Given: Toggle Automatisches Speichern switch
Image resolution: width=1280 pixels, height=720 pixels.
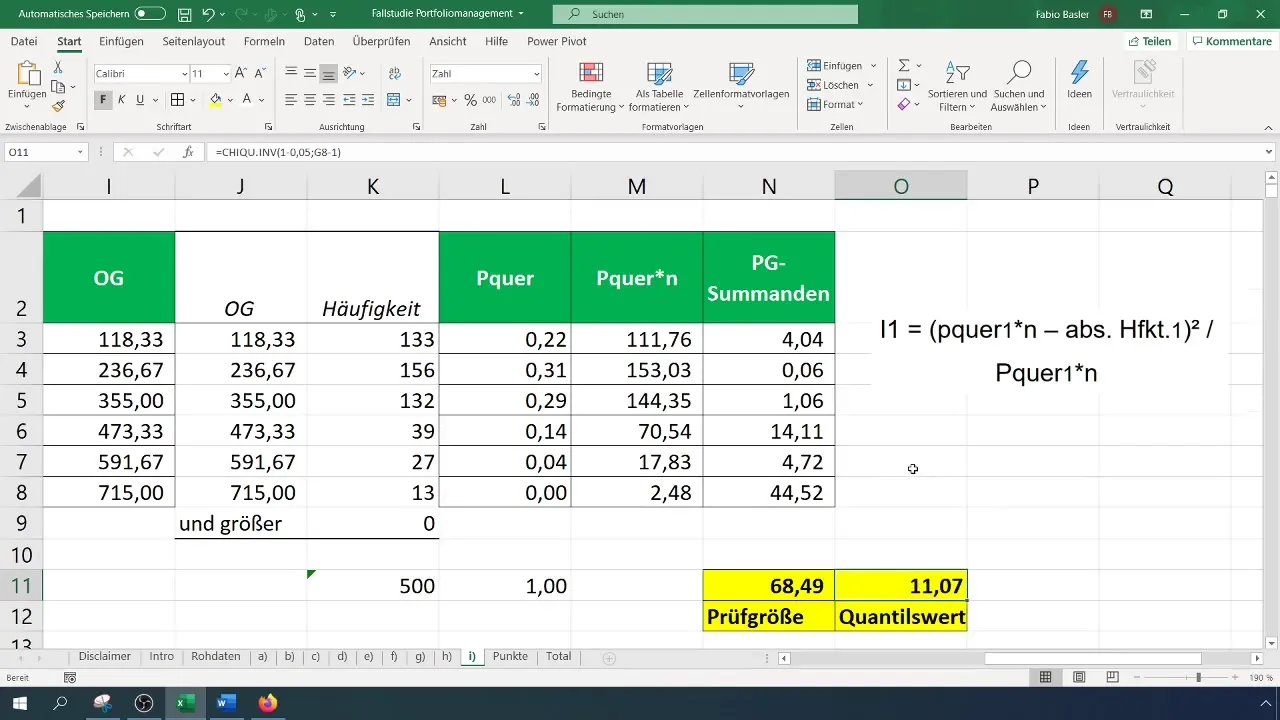Looking at the screenshot, I should click(150, 14).
